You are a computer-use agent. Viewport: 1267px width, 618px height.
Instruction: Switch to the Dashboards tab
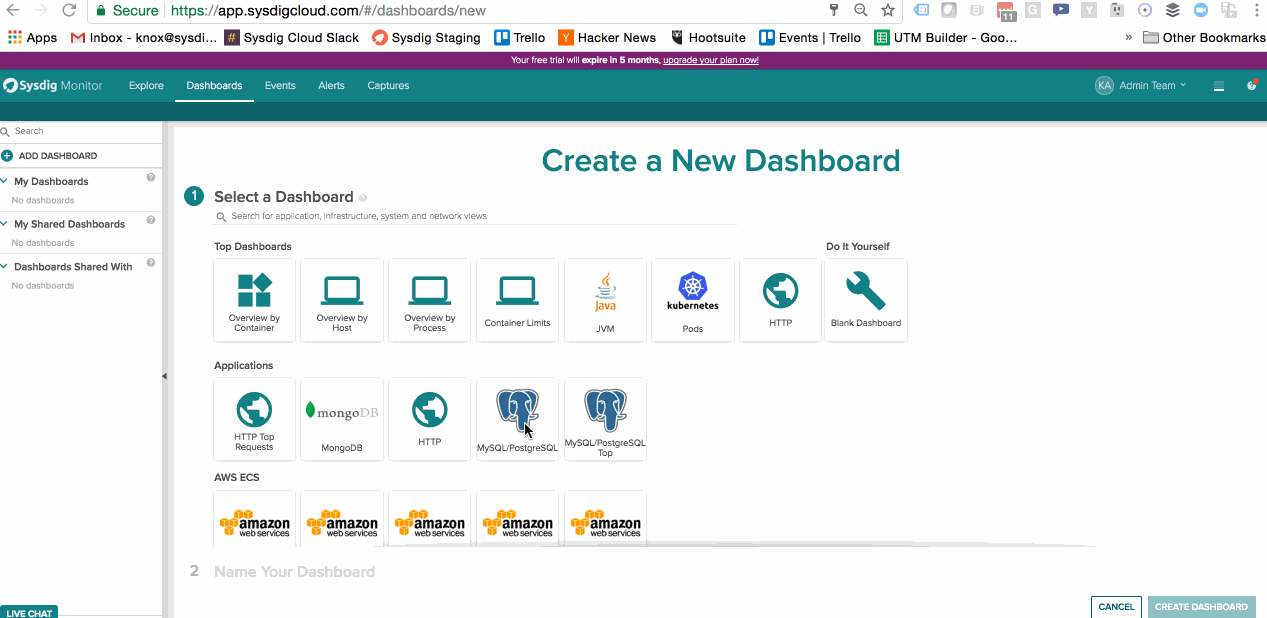click(214, 85)
